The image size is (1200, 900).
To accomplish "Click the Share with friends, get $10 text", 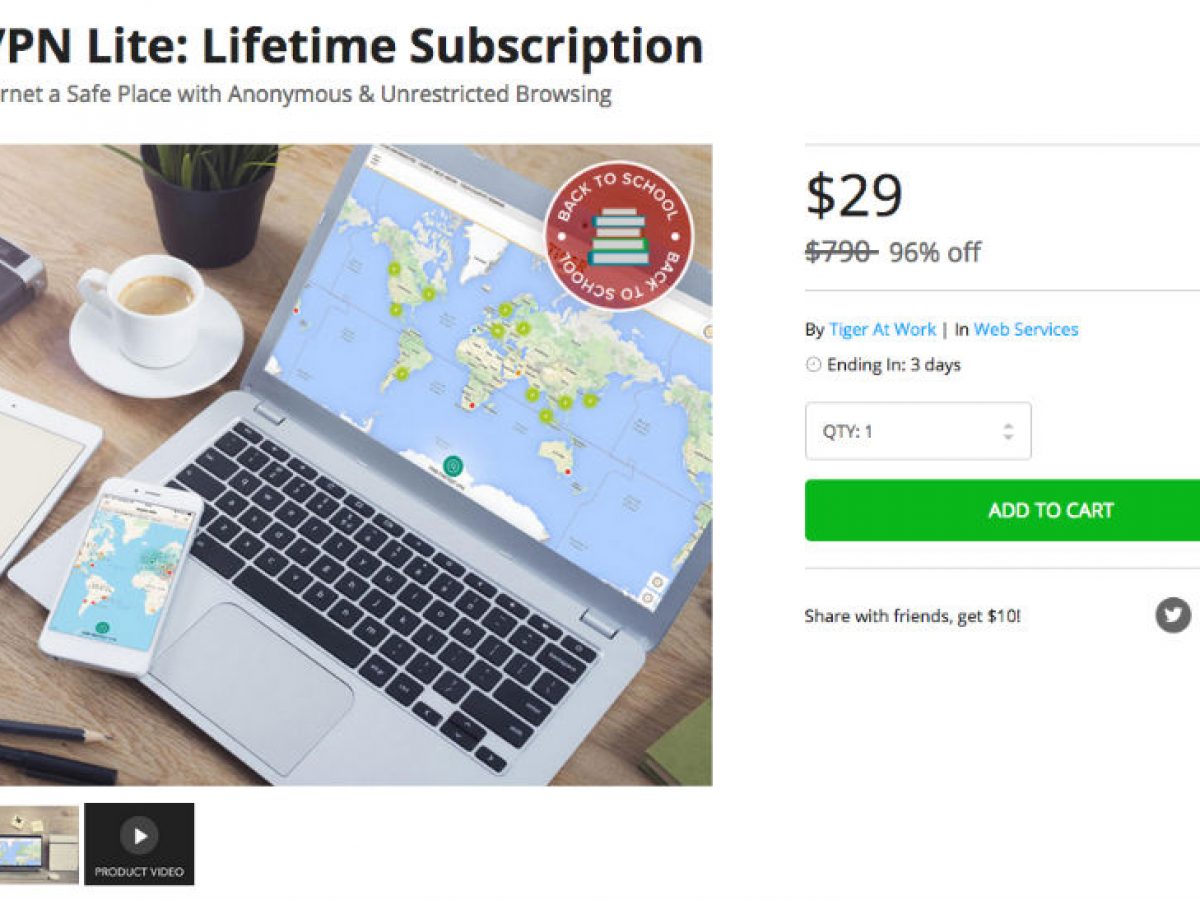I will pos(912,616).
